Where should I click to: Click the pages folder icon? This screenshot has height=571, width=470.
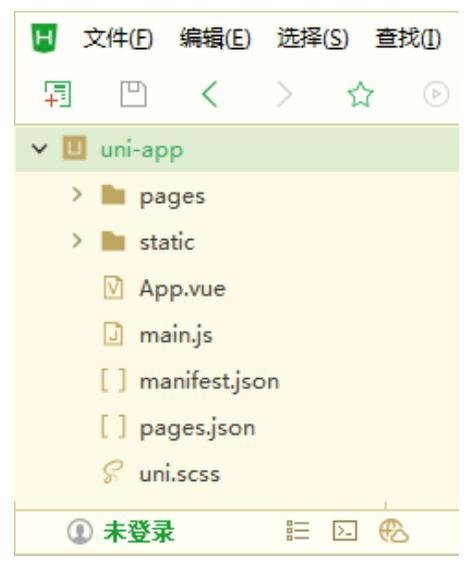click(113, 195)
